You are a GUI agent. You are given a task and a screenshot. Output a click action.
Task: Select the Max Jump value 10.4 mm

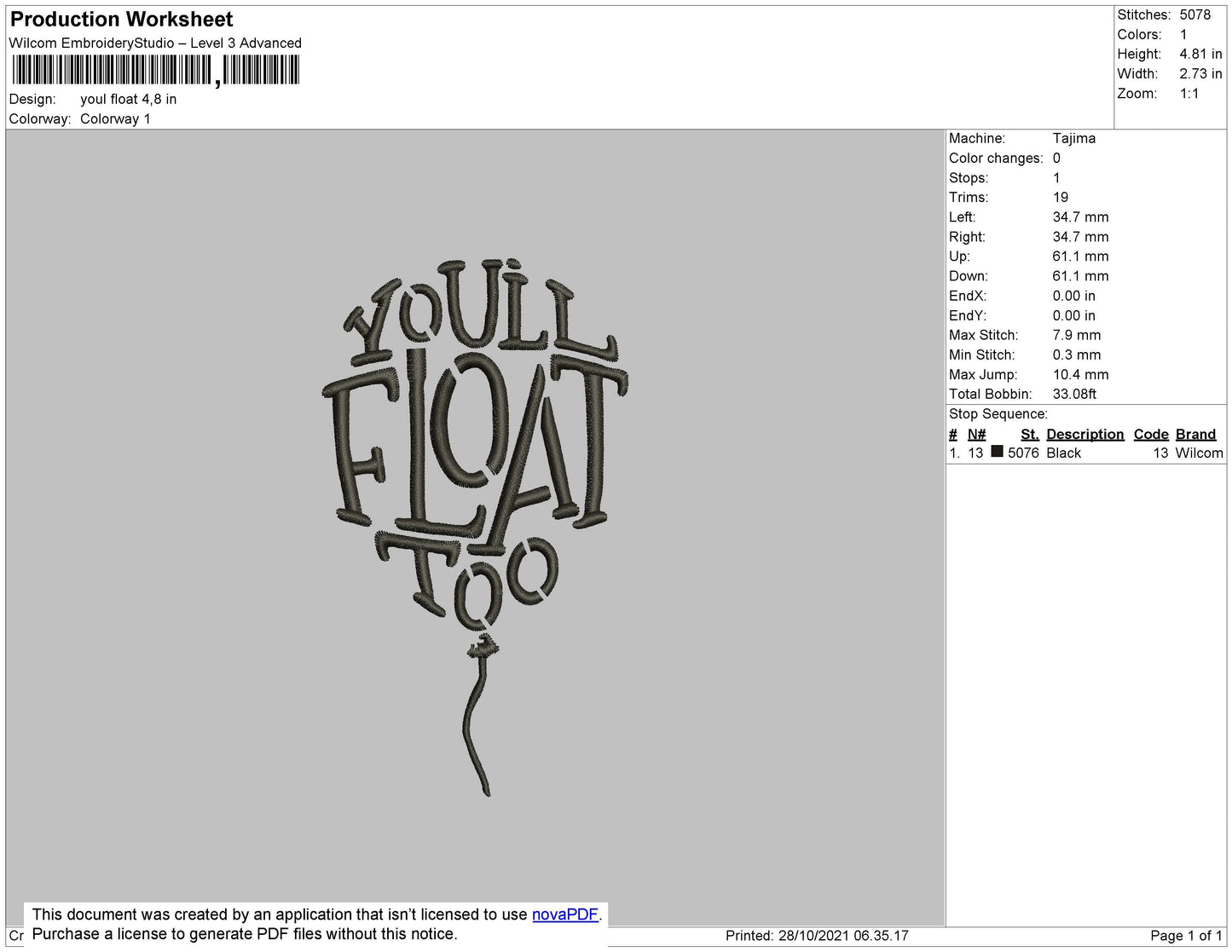click(1081, 374)
